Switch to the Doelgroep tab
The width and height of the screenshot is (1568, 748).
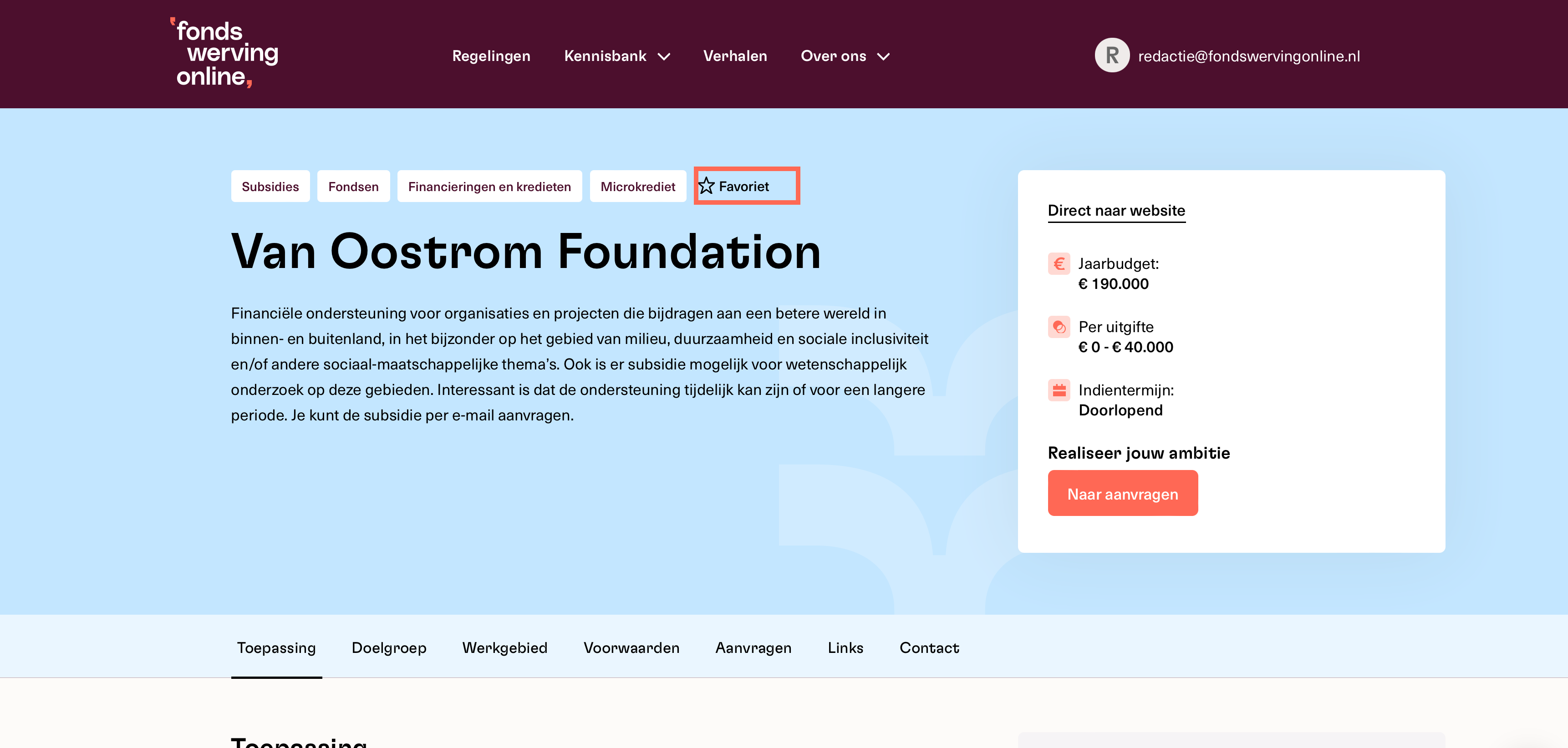(389, 647)
